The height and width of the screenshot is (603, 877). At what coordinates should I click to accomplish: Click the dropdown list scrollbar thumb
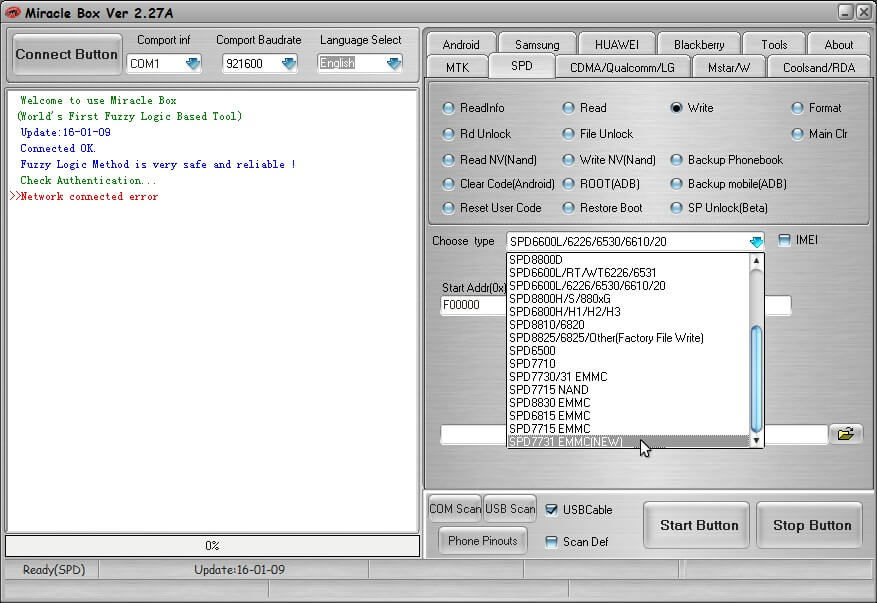tap(756, 379)
